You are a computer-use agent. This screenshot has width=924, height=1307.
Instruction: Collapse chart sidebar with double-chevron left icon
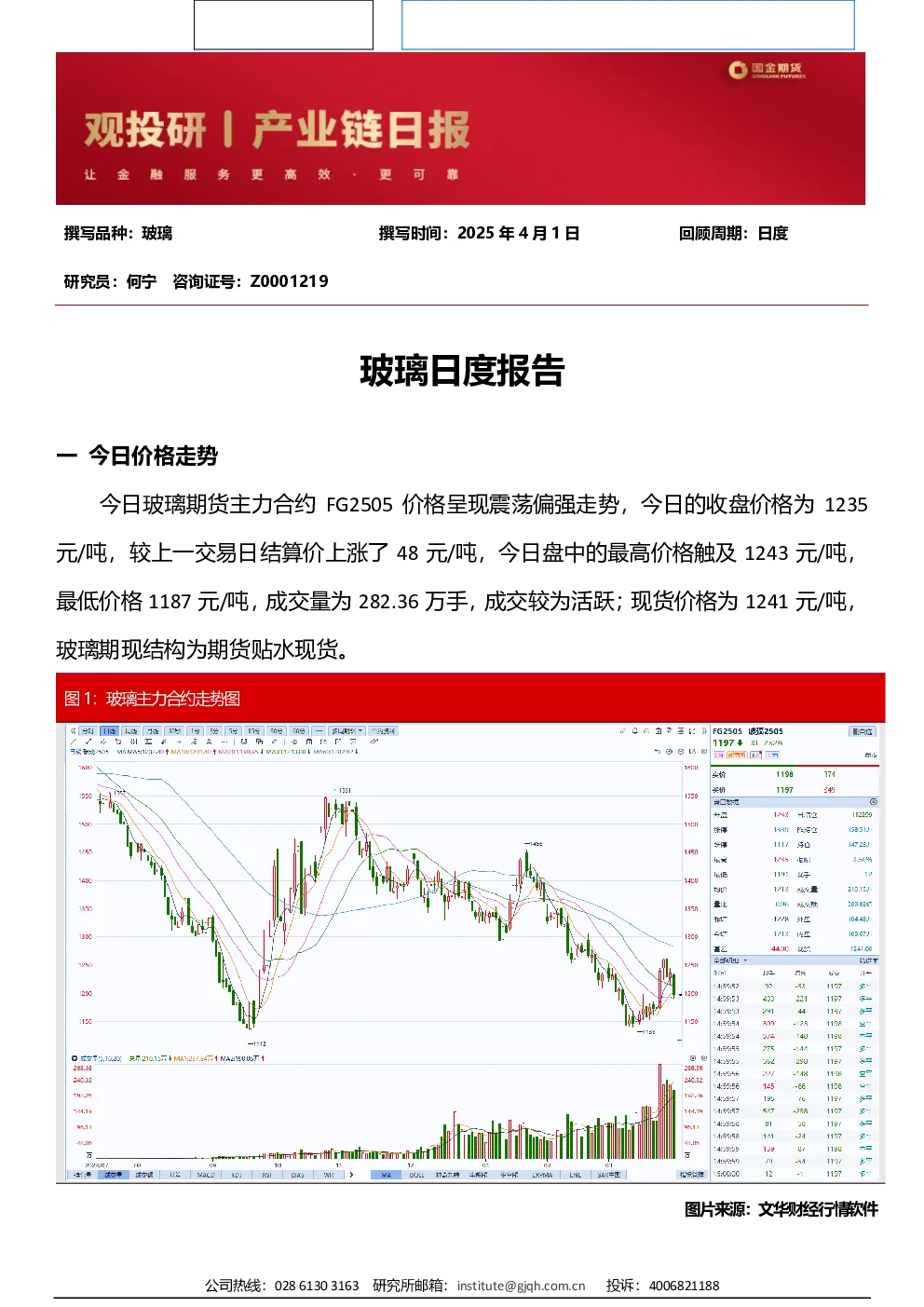(73, 730)
